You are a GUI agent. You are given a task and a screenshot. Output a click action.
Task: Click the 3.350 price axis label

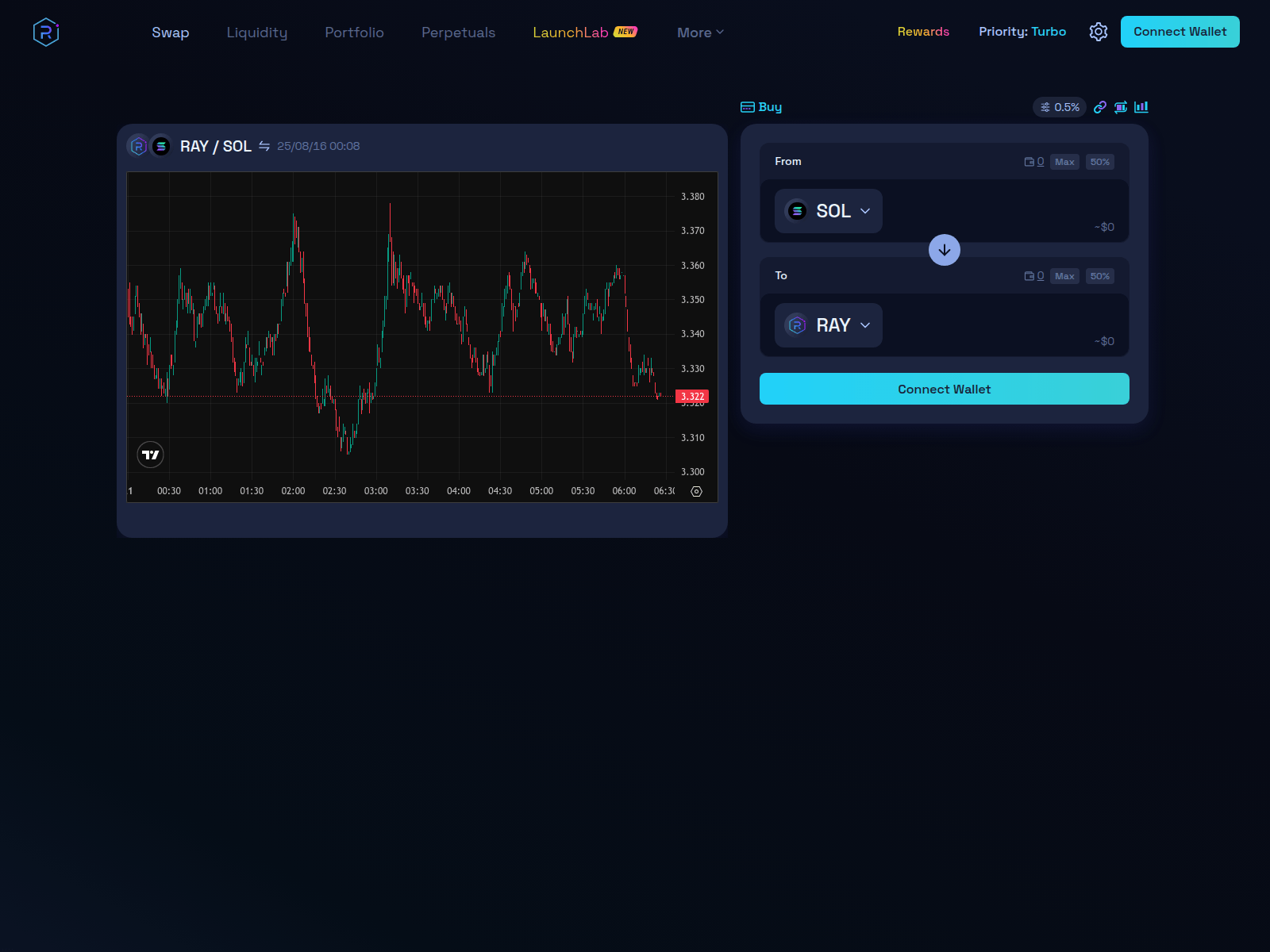[x=692, y=300]
